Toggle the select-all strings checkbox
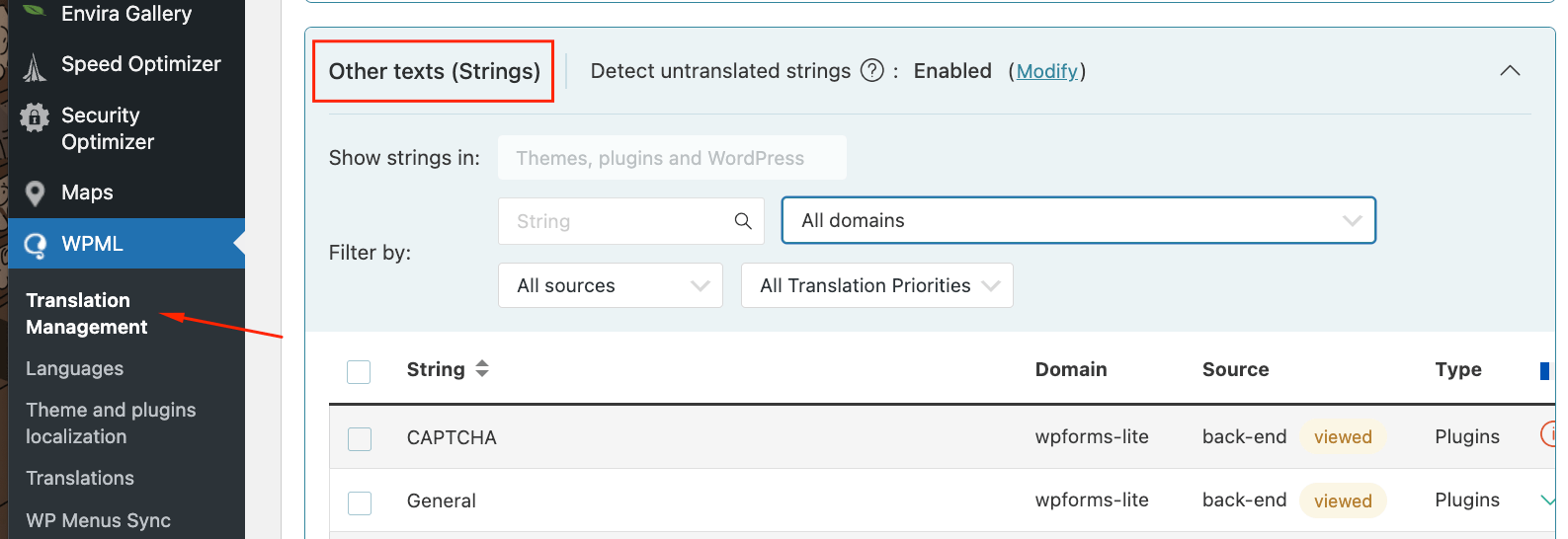Screen dimensions: 1568x539 click(x=359, y=372)
